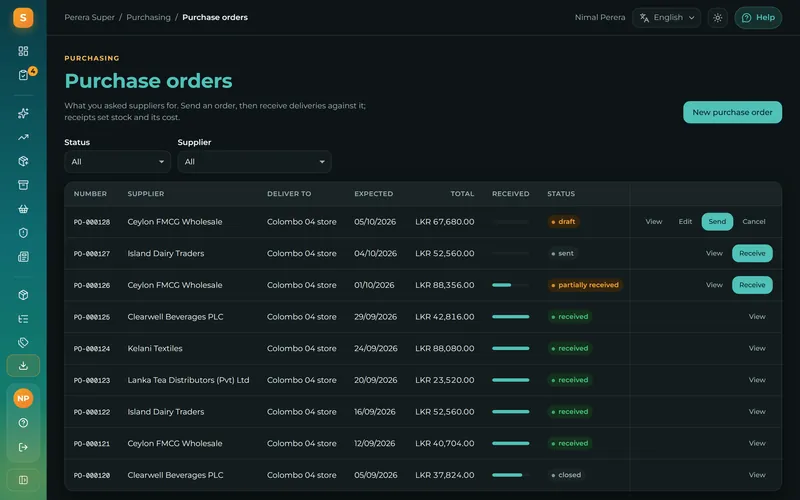Click Purchasing in the breadcrumb

point(148,17)
